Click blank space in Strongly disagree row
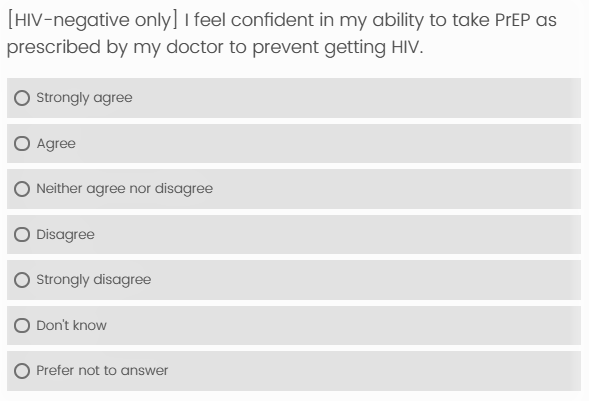The image size is (589, 401). tap(366, 280)
